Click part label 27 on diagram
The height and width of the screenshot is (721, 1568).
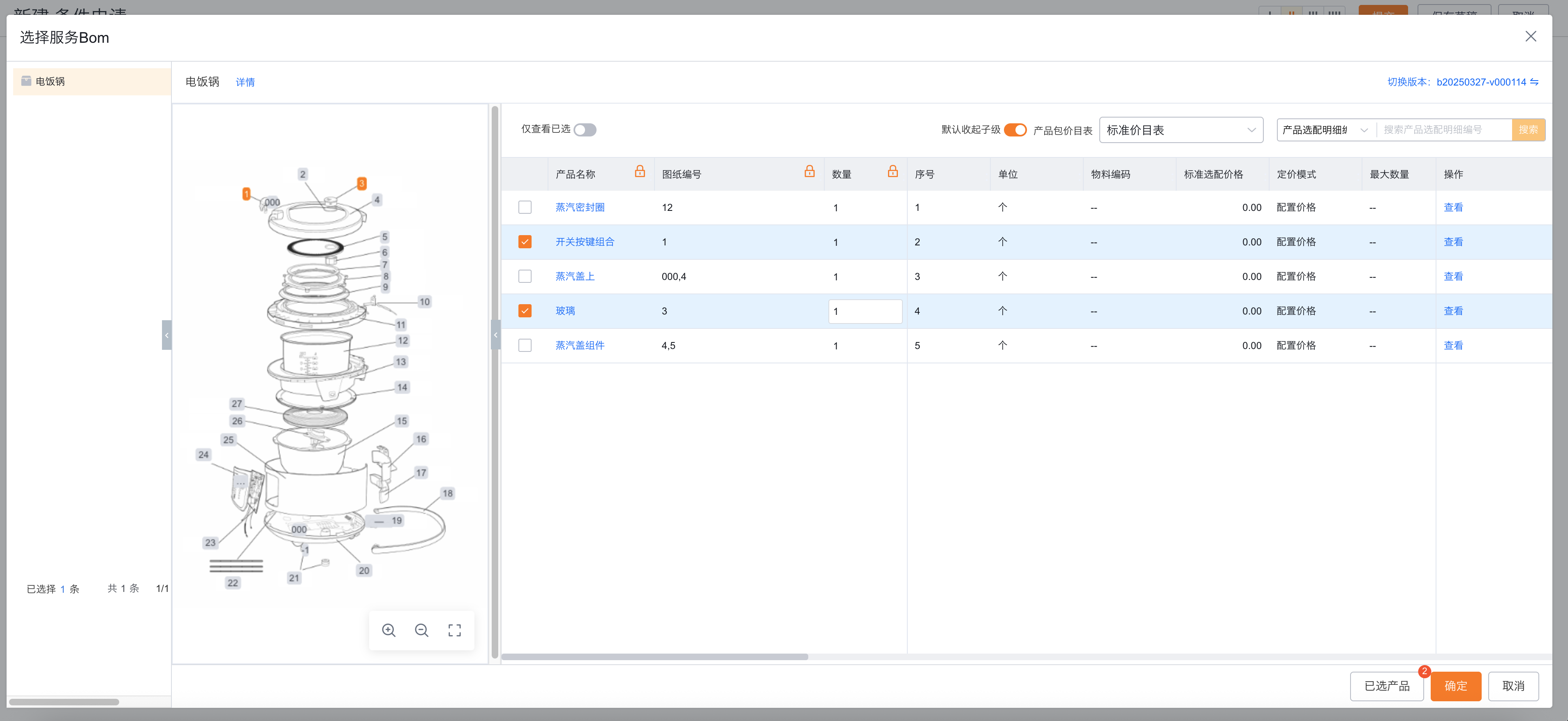[237, 403]
